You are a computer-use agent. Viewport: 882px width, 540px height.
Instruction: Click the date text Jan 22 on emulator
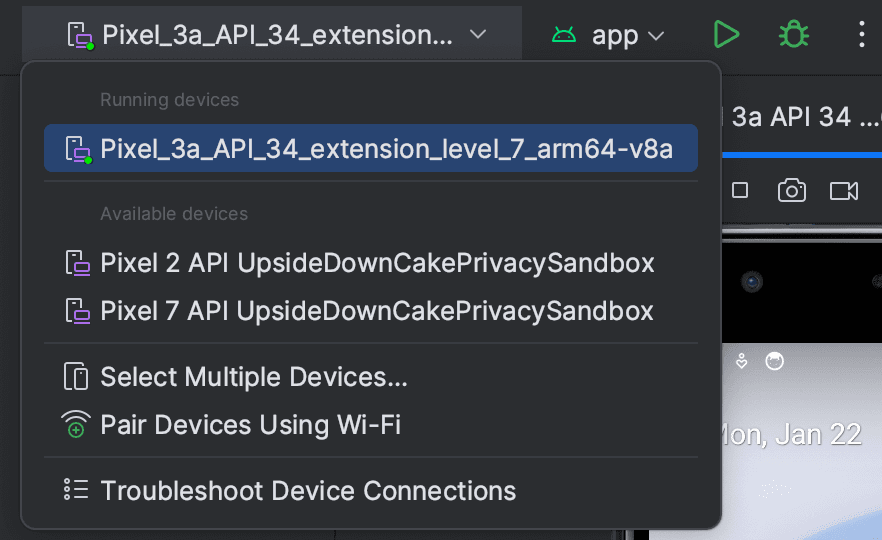pyautogui.click(x=818, y=434)
